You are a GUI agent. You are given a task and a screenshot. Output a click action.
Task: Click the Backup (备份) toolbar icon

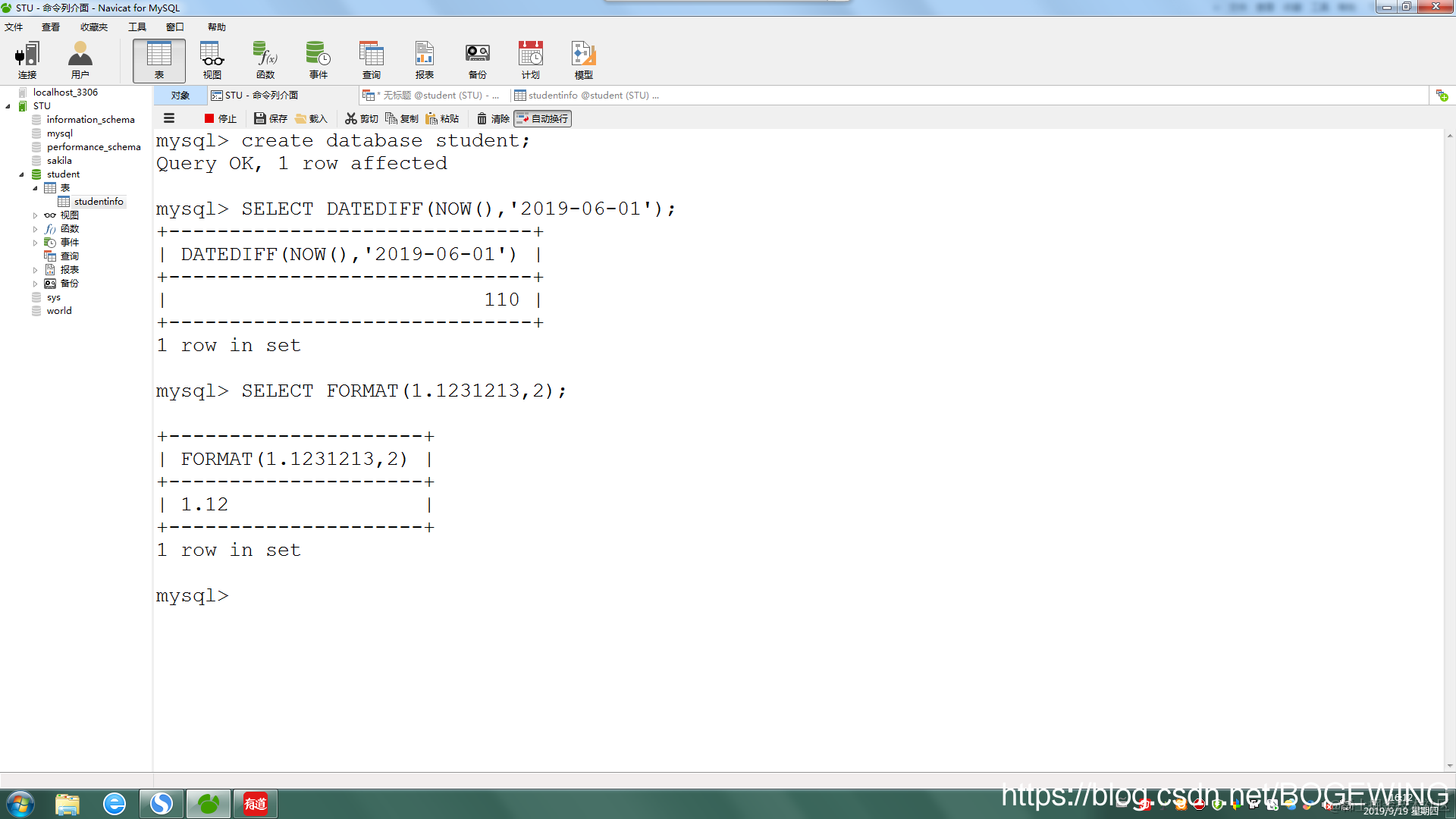tap(477, 61)
